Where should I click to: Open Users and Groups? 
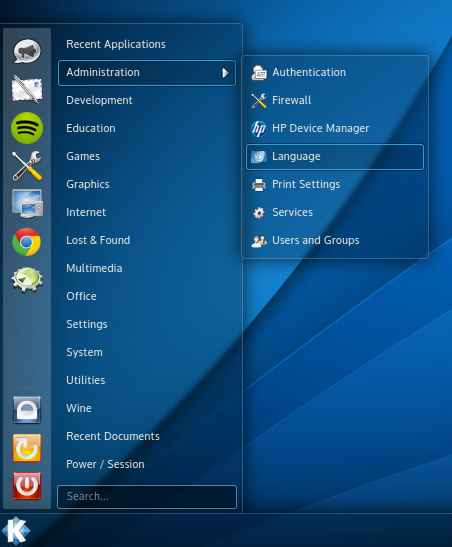(335, 240)
